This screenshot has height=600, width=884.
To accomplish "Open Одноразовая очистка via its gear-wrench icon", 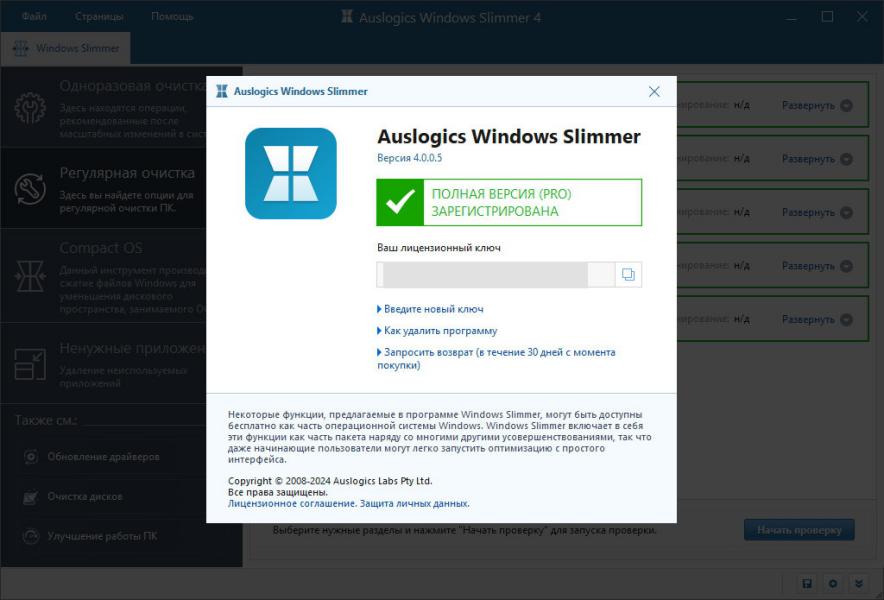I will pos(30,108).
